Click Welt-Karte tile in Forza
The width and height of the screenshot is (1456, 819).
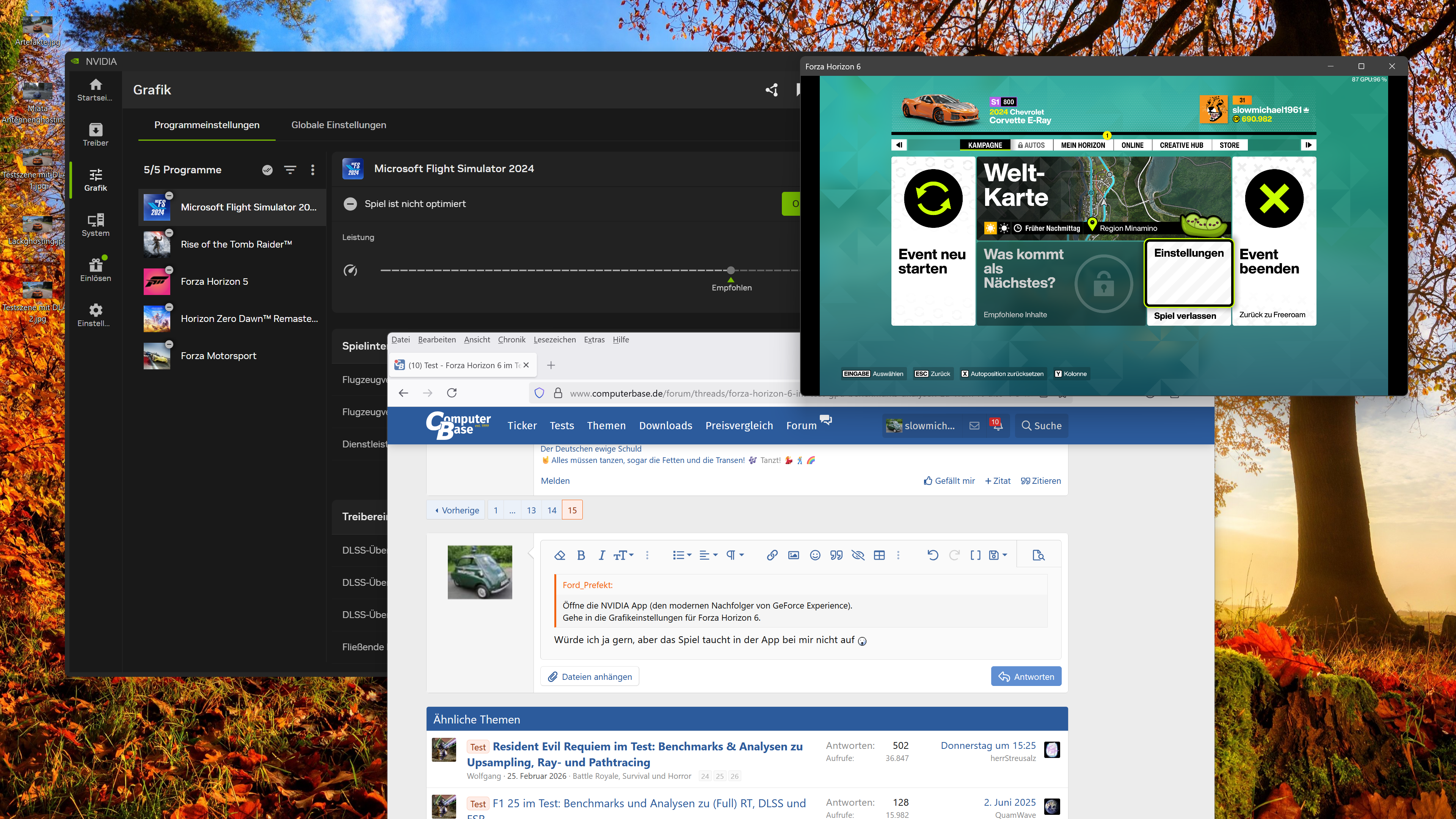click(x=1104, y=198)
